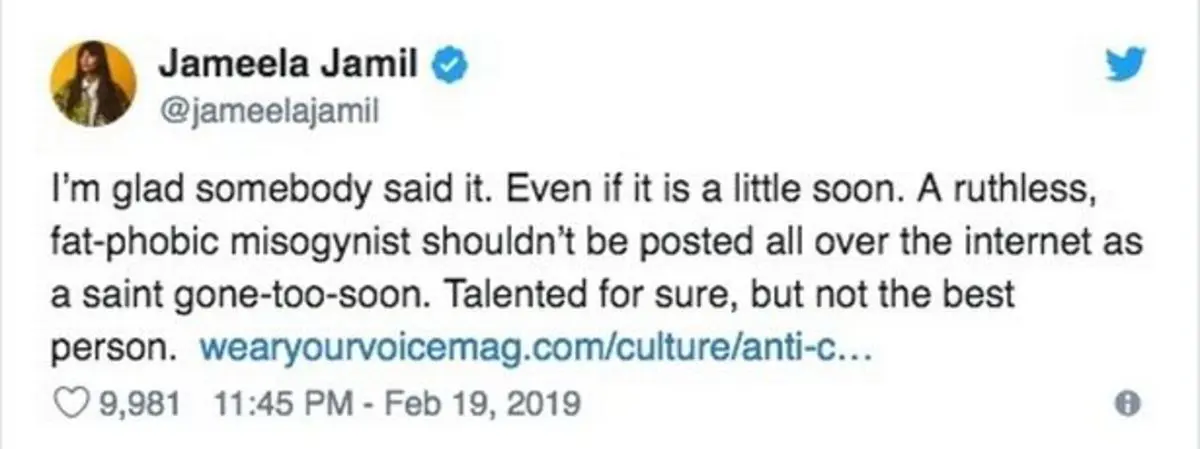Open the tweet info icon

[x=1130, y=404]
